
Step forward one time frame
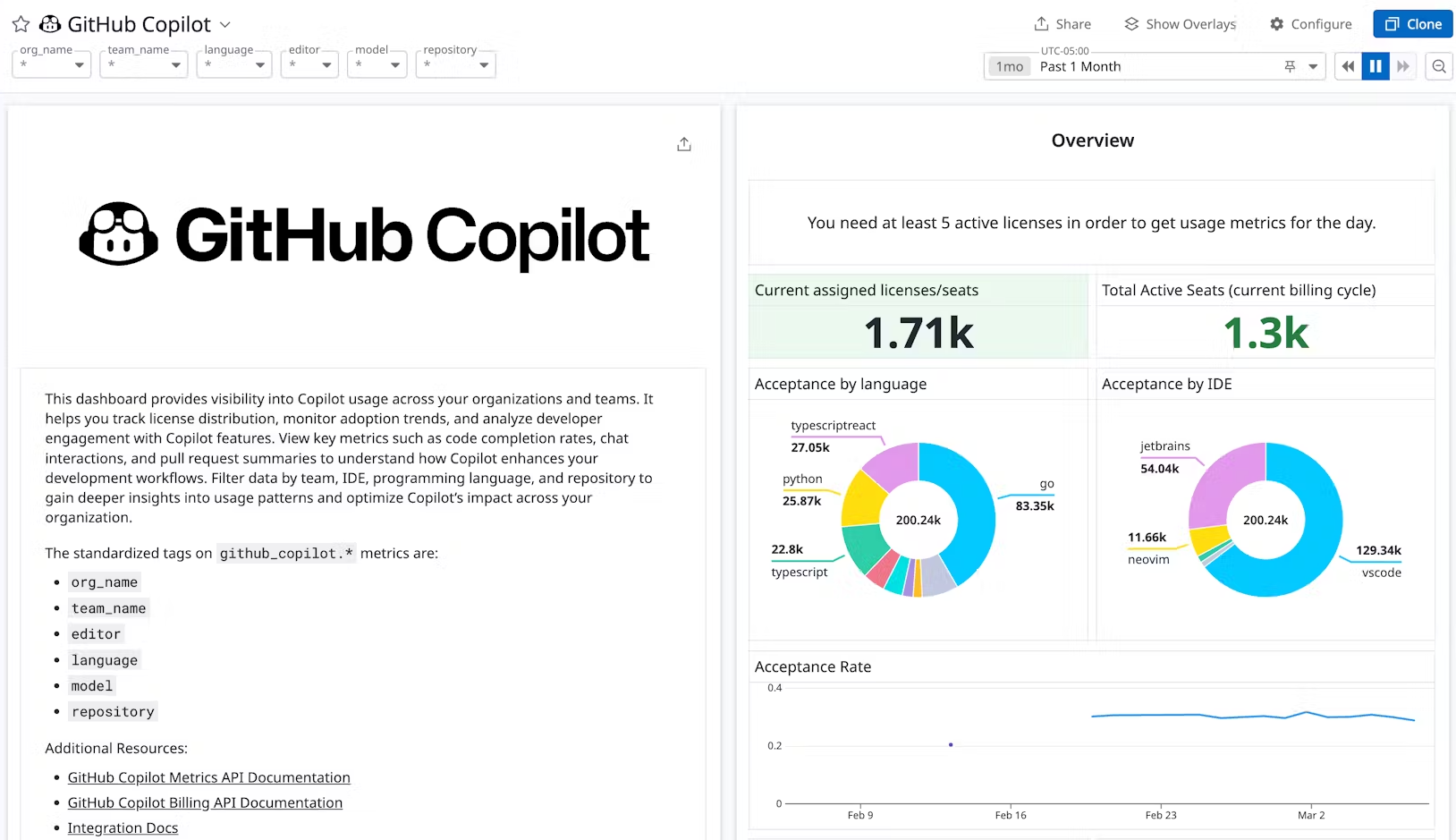pyautogui.click(x=1403, y=66)
